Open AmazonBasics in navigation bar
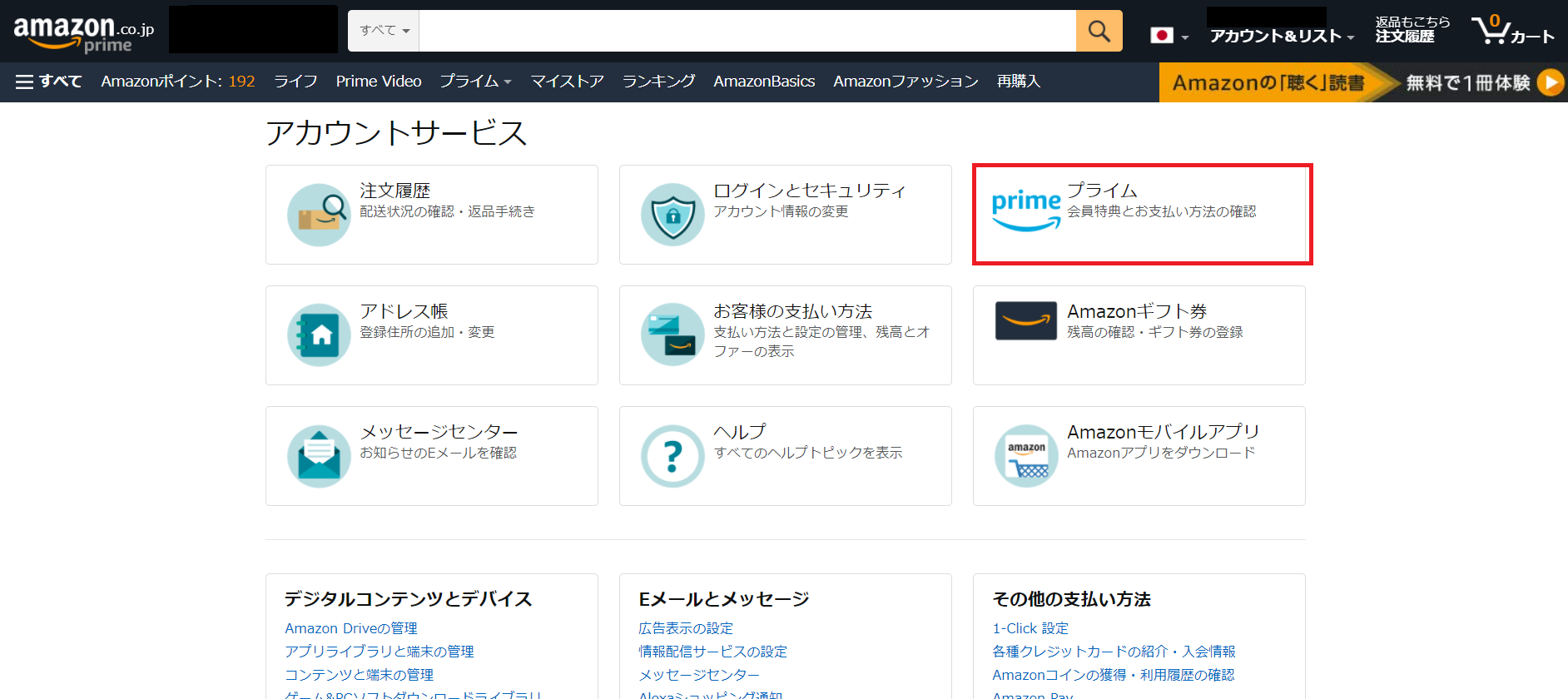This screenshot has height=699, width=1568. tap(764, 82)
